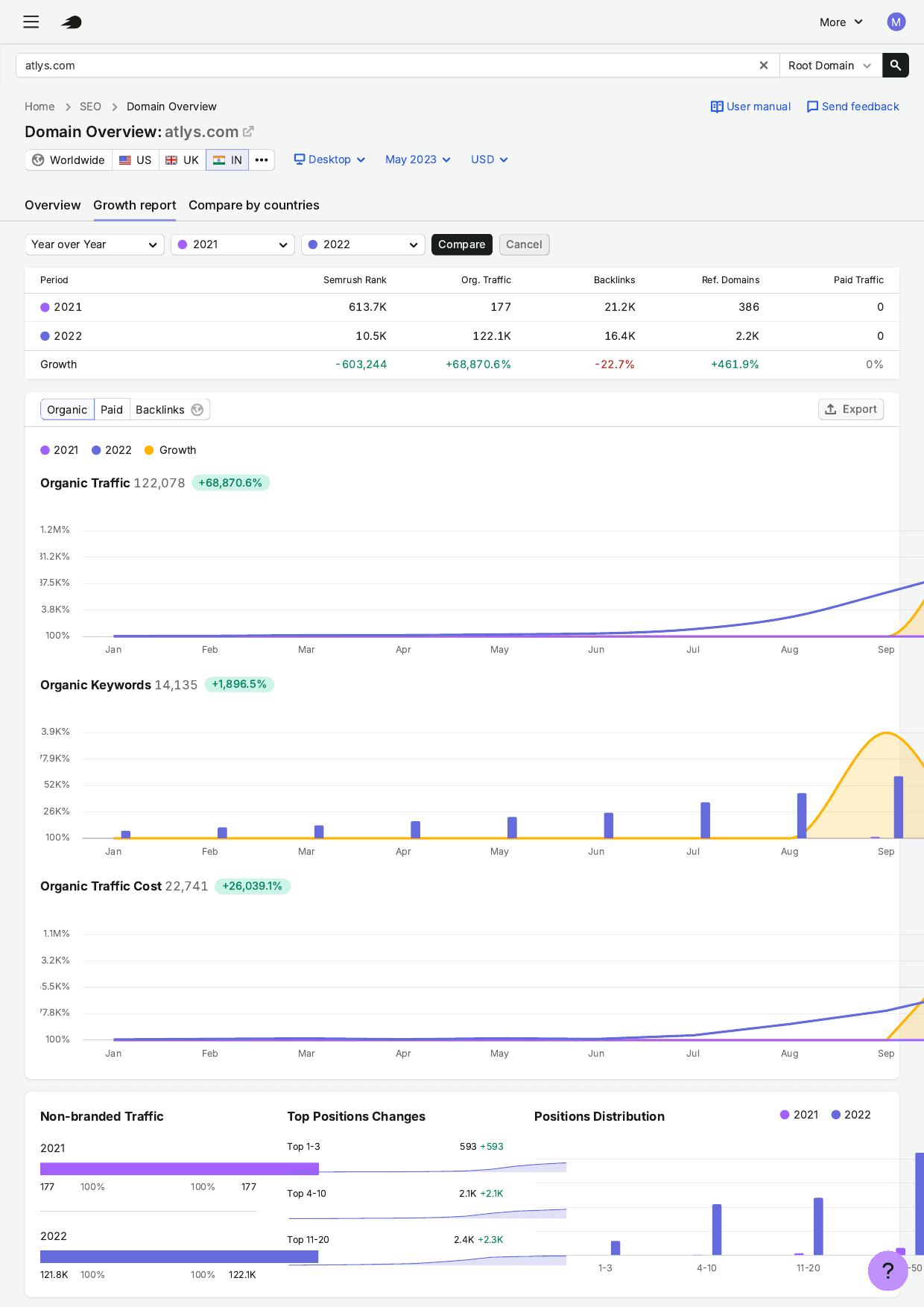Click the Compare button

coord(462,244)
